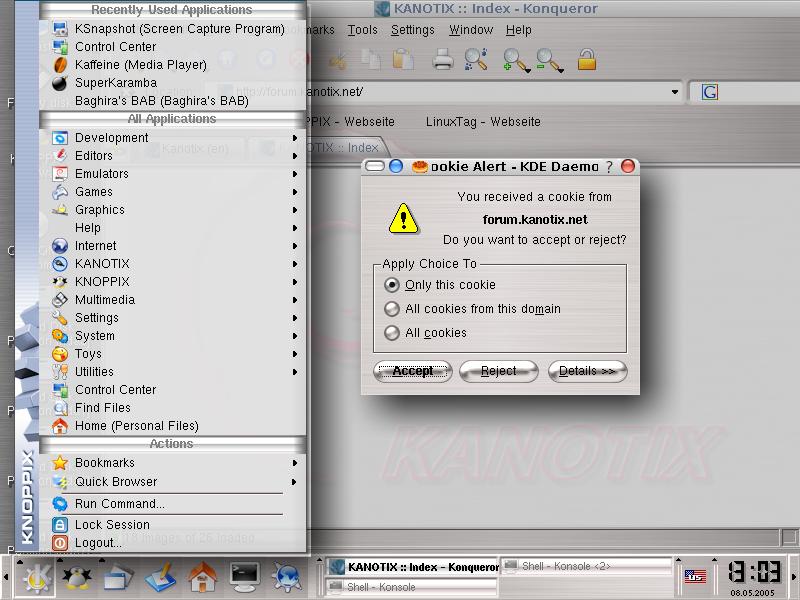
Task: Click the KANOTIX menu icon
Action: coord(60,264)
